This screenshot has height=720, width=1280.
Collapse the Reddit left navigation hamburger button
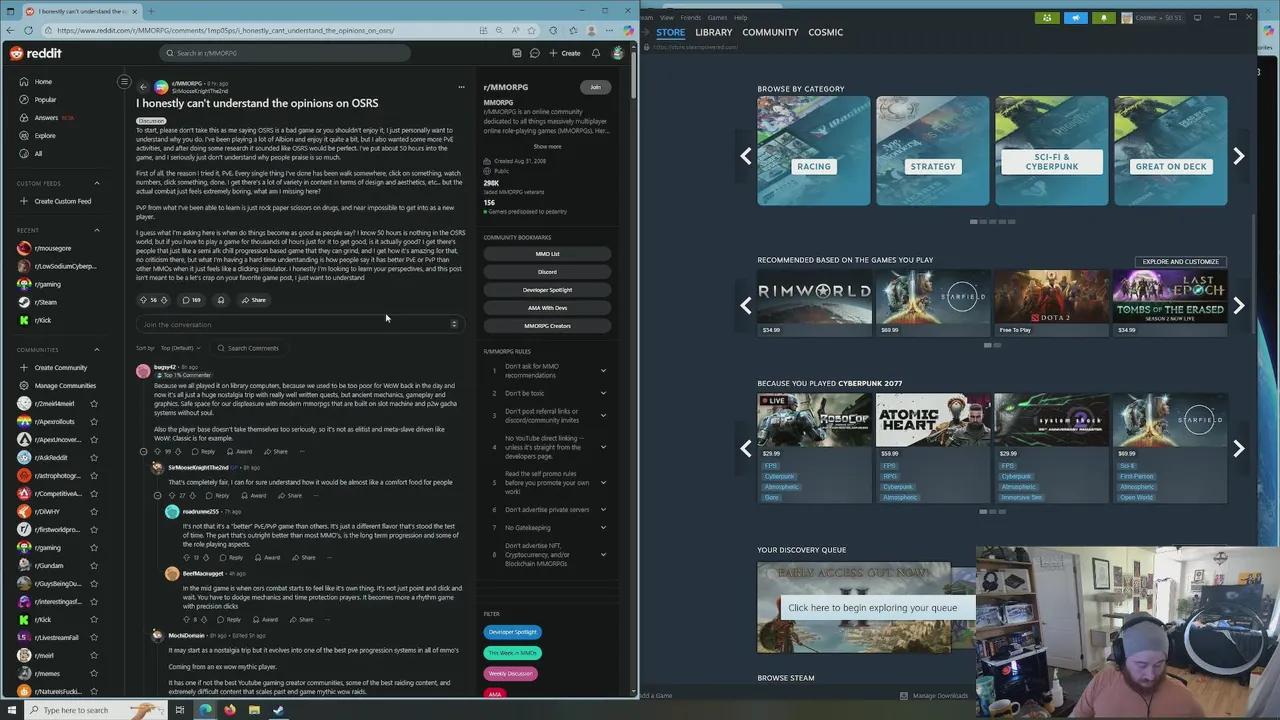point(124,81)
